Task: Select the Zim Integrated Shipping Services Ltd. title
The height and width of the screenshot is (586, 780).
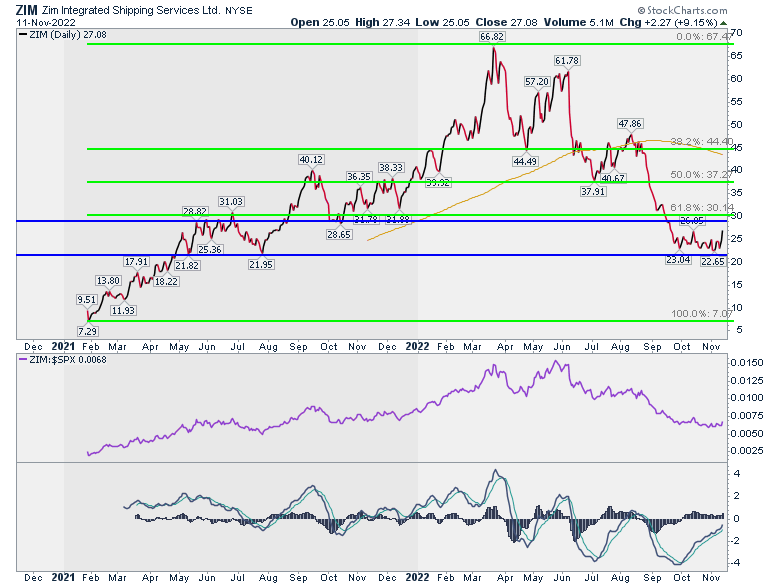Action: [x=131, y=10]
